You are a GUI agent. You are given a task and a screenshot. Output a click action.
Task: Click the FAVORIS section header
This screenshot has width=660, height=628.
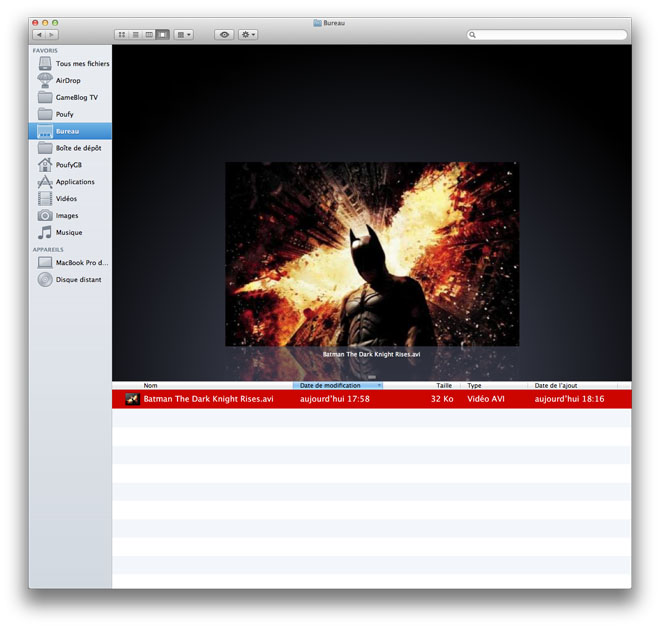45,51
